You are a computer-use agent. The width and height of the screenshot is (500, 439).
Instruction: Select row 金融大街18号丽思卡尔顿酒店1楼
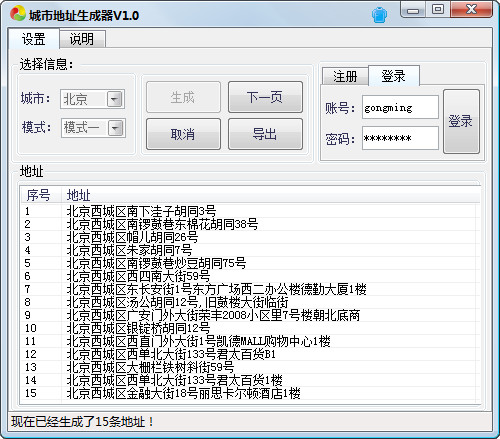coord(250,393)
